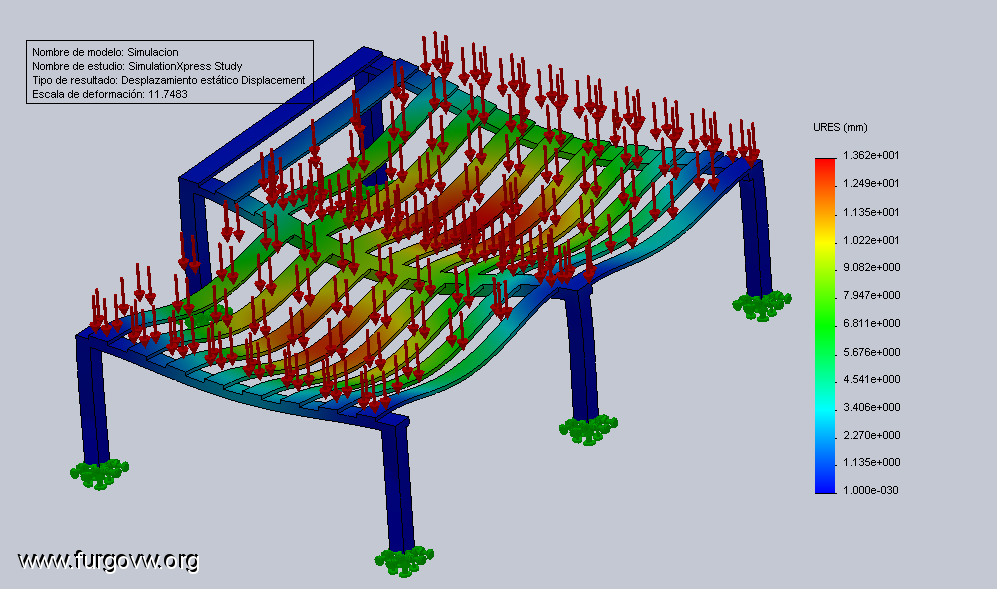Click the color gradient legend bar

tap(825, 326)
